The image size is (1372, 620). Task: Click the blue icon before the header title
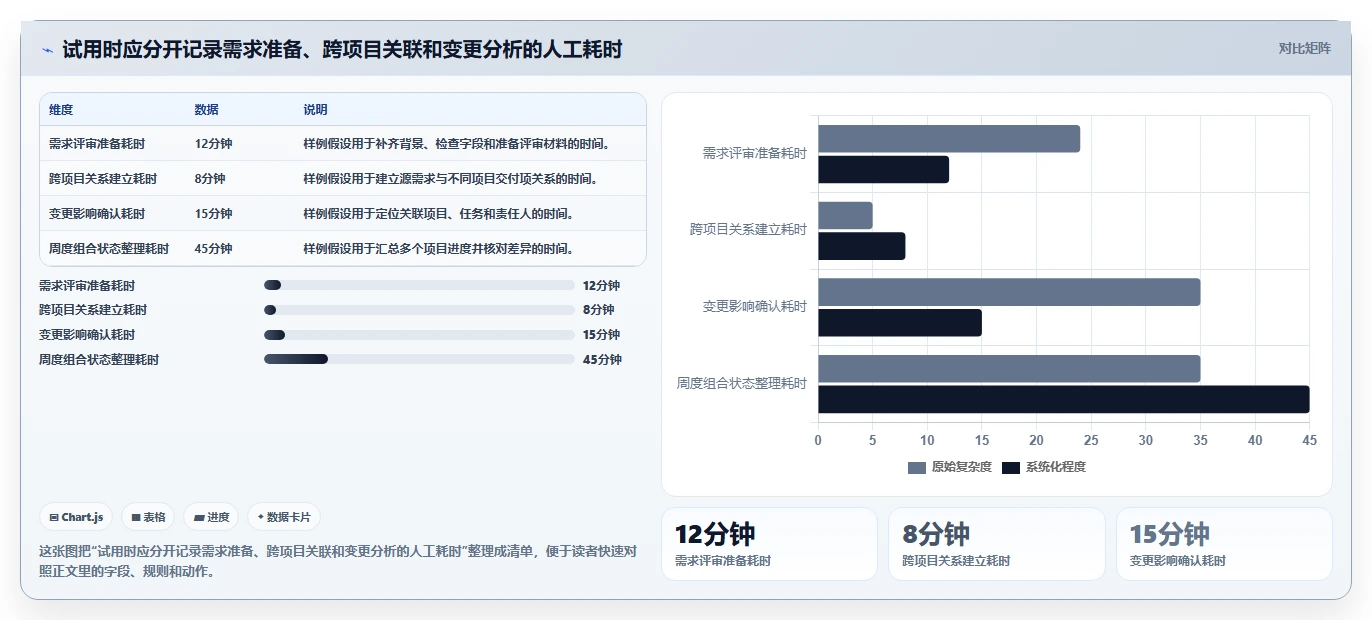[x=48, y=50]
